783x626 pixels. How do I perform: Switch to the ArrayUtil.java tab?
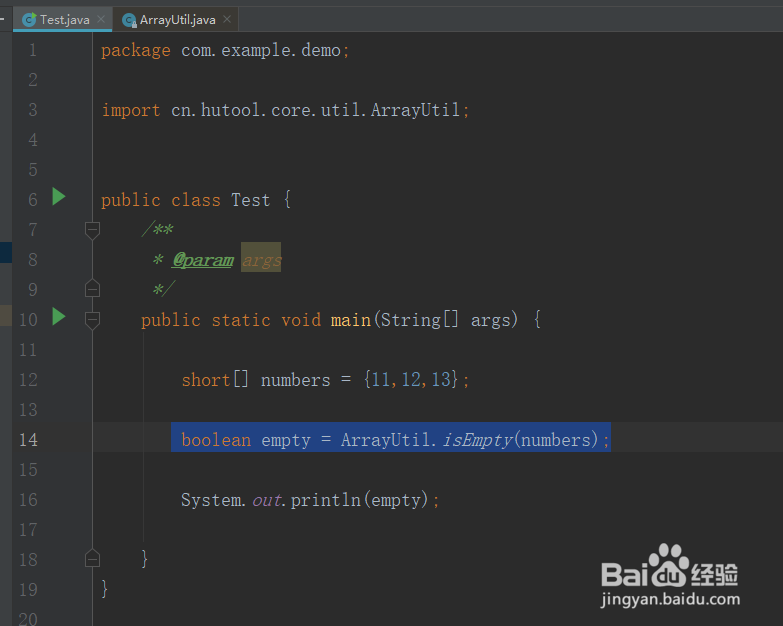(x=177, y=19)
